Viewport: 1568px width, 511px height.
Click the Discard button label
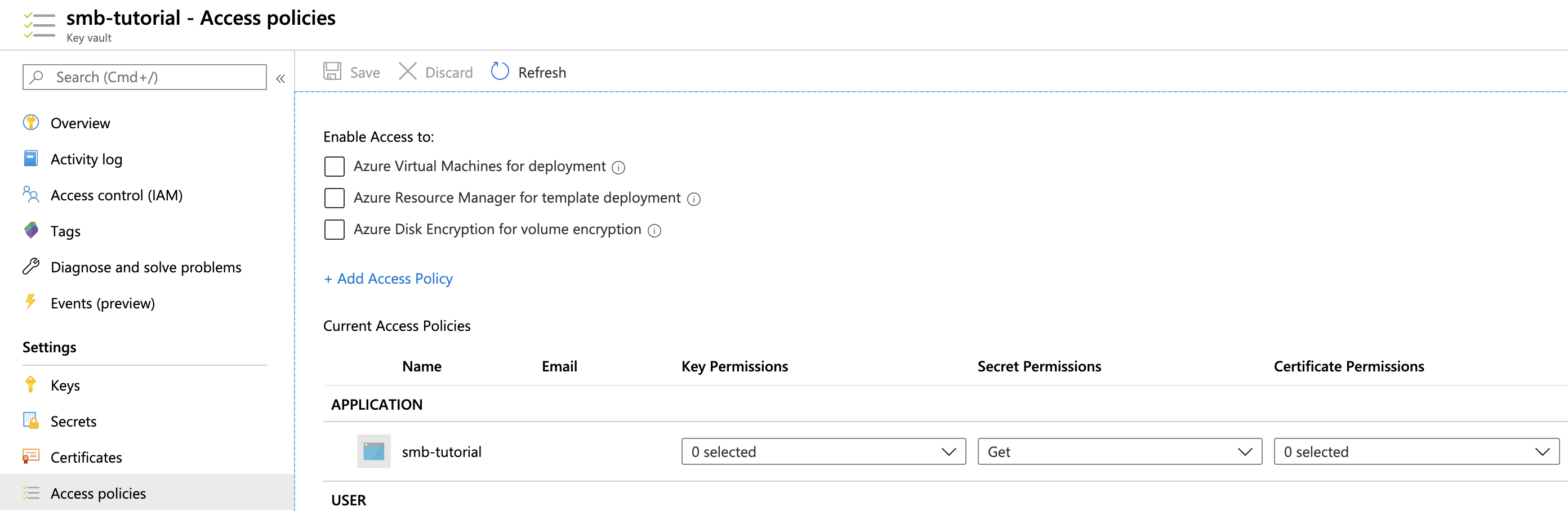pyautogui.click(x=449, y=73)
